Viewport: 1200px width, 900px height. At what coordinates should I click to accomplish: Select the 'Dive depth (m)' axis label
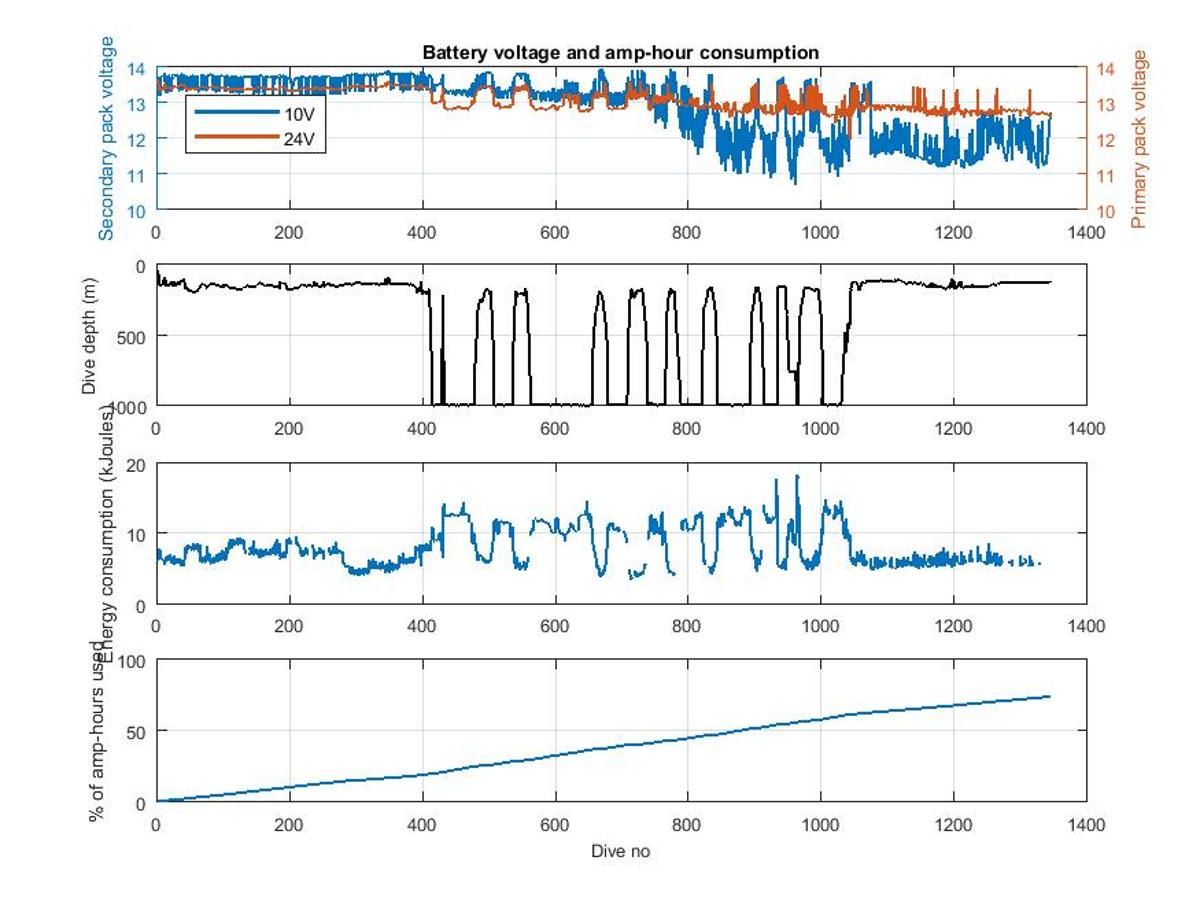90,335
